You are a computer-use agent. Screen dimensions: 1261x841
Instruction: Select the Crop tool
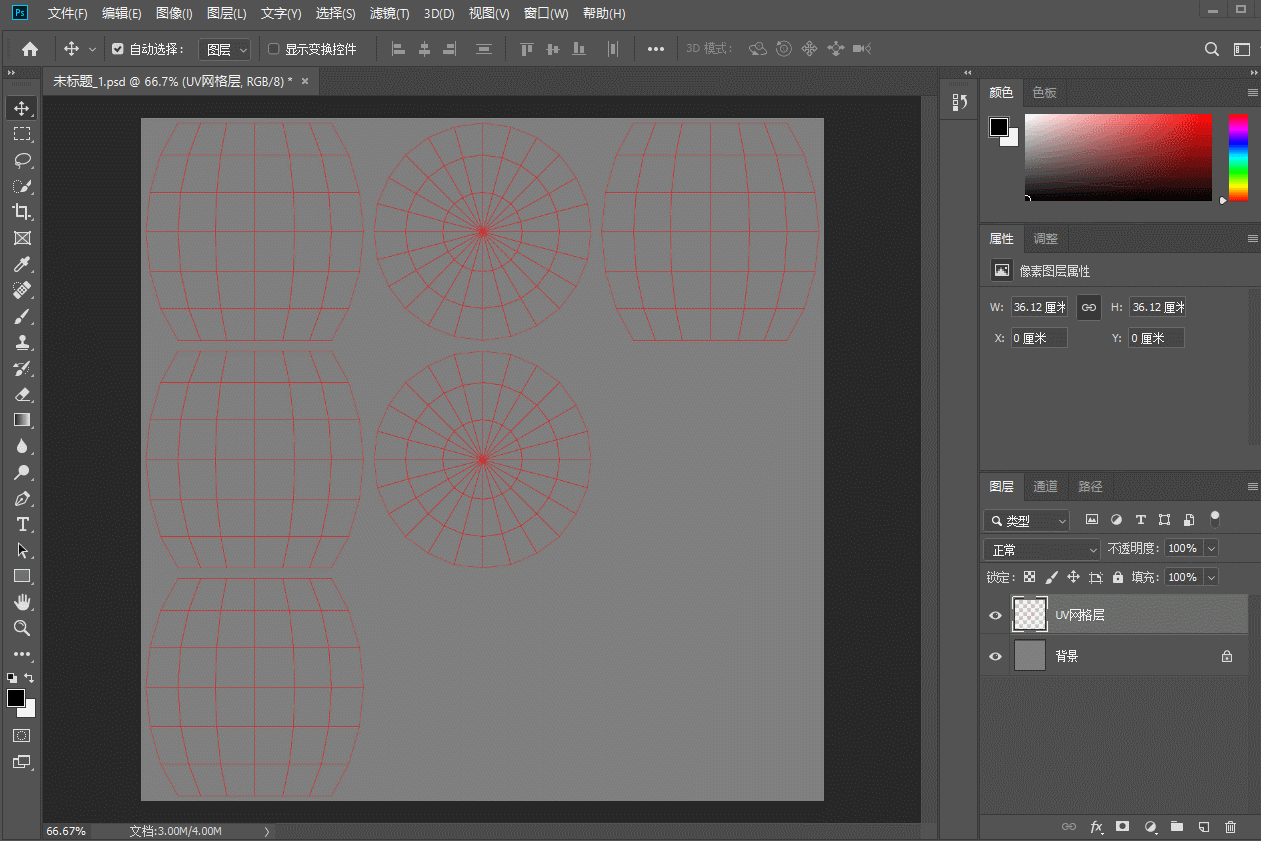(22, 212)
